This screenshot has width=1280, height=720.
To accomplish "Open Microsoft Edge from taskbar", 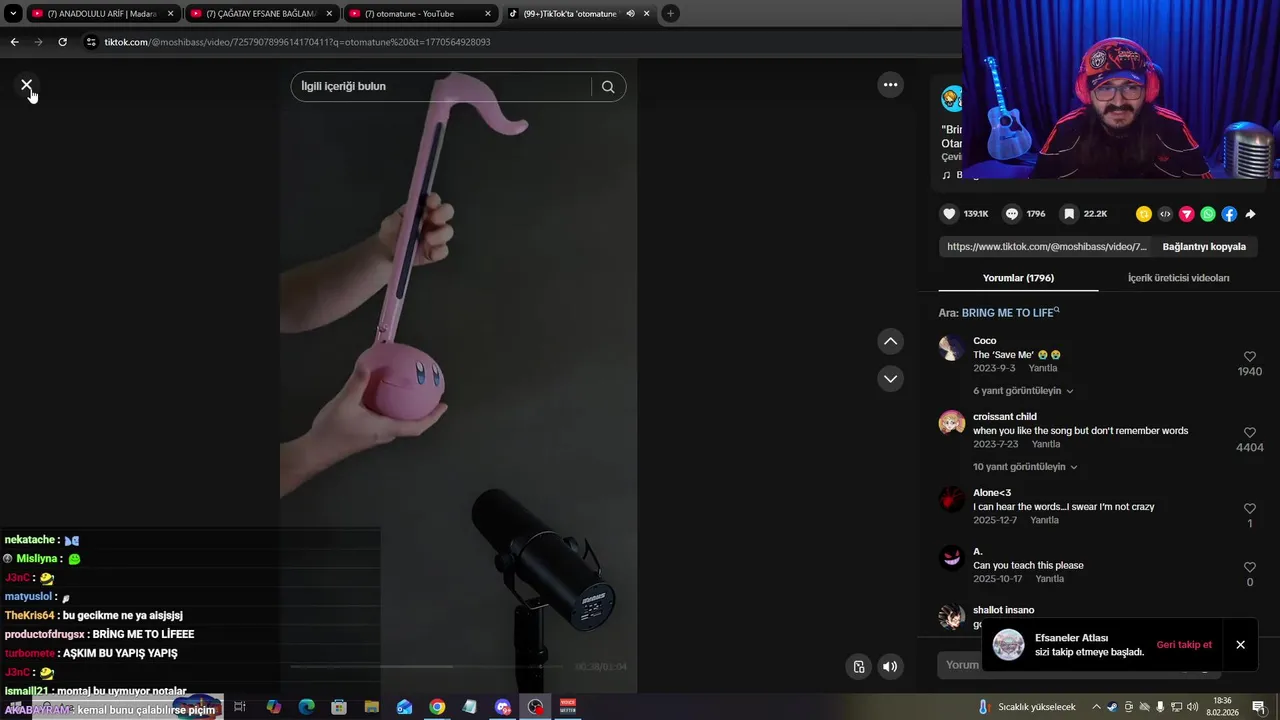I will [306, 707].
